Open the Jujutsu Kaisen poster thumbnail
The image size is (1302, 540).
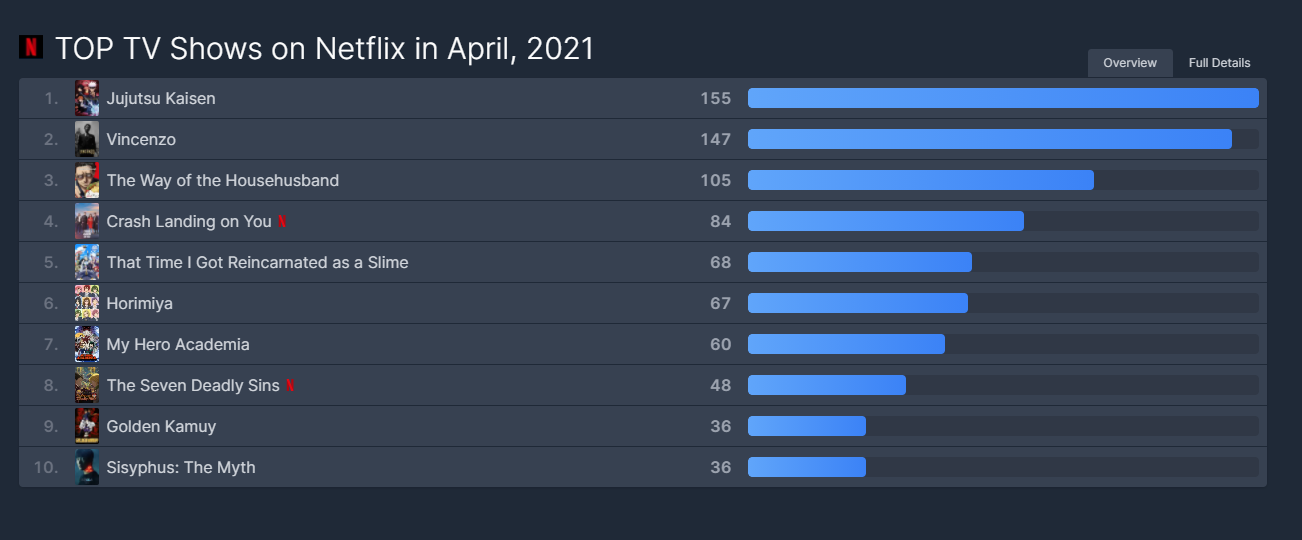pyautogui.click(x=87, y=98)
